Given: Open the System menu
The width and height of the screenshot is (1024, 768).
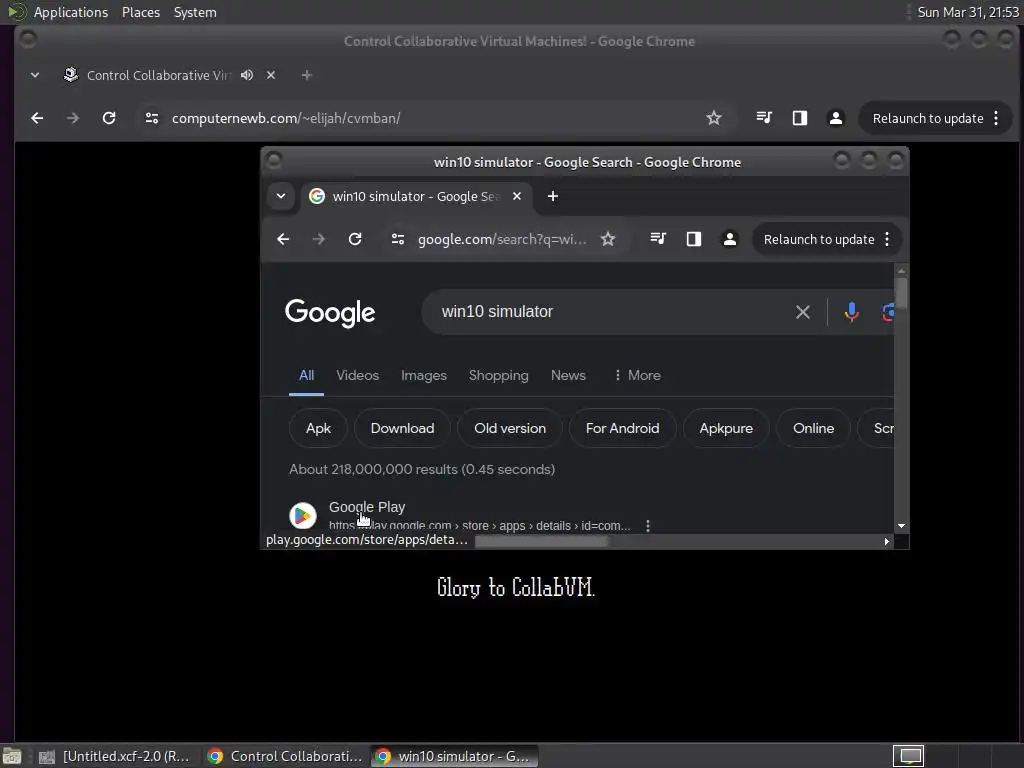Looking at the screenshot, I should pyautogui.click(x=195, y=12).
